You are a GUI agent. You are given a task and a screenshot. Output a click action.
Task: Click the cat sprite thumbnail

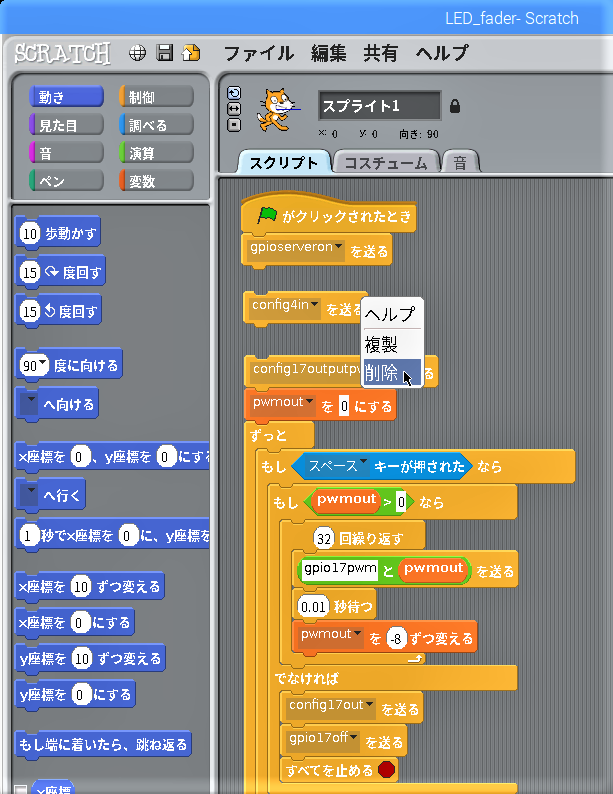click(276, 109)
